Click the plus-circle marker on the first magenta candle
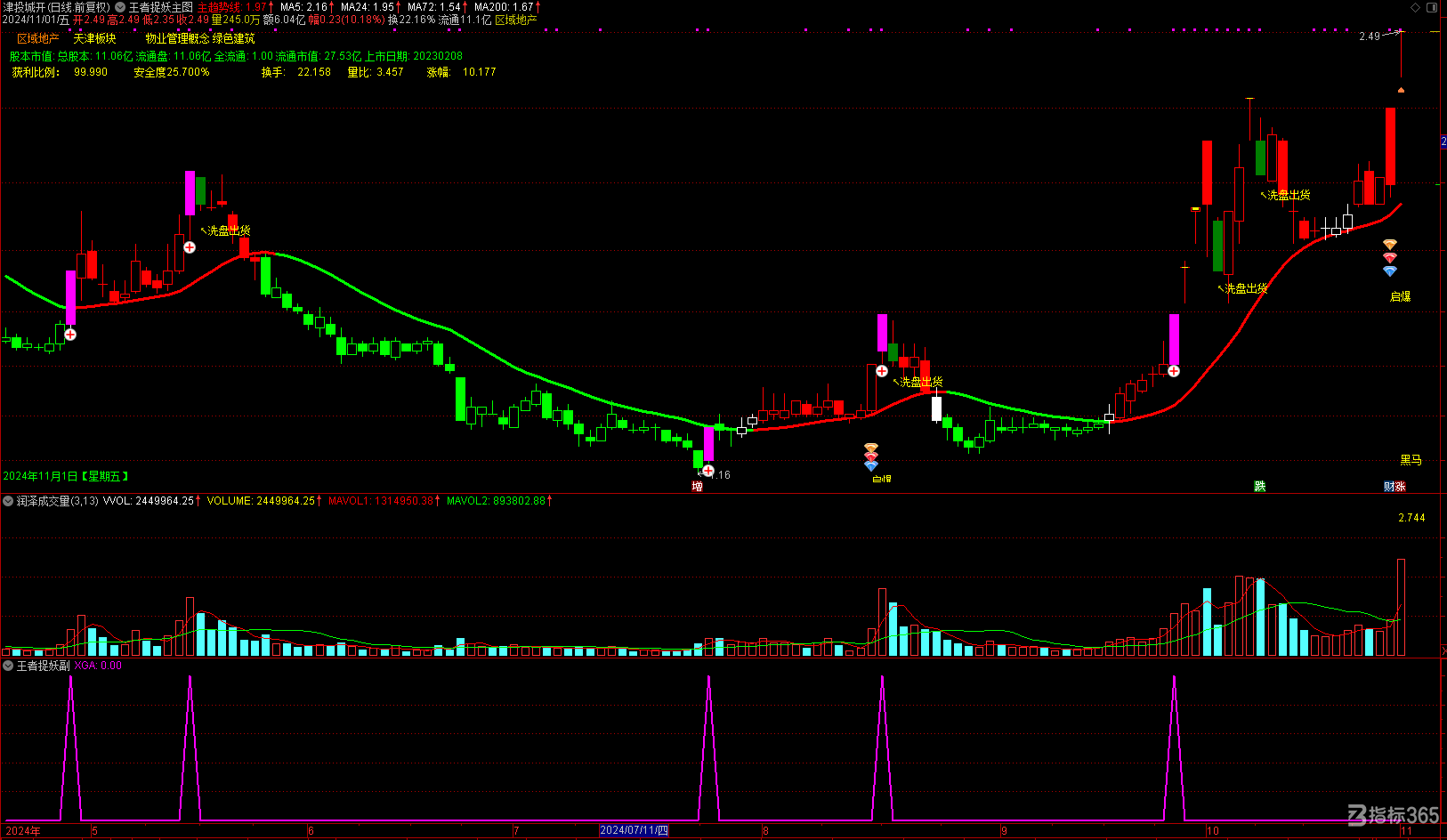 pos(70,335)
